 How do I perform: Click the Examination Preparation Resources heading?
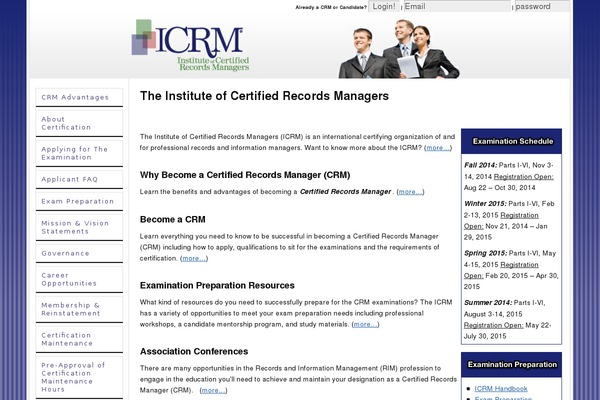pos(217,286)
